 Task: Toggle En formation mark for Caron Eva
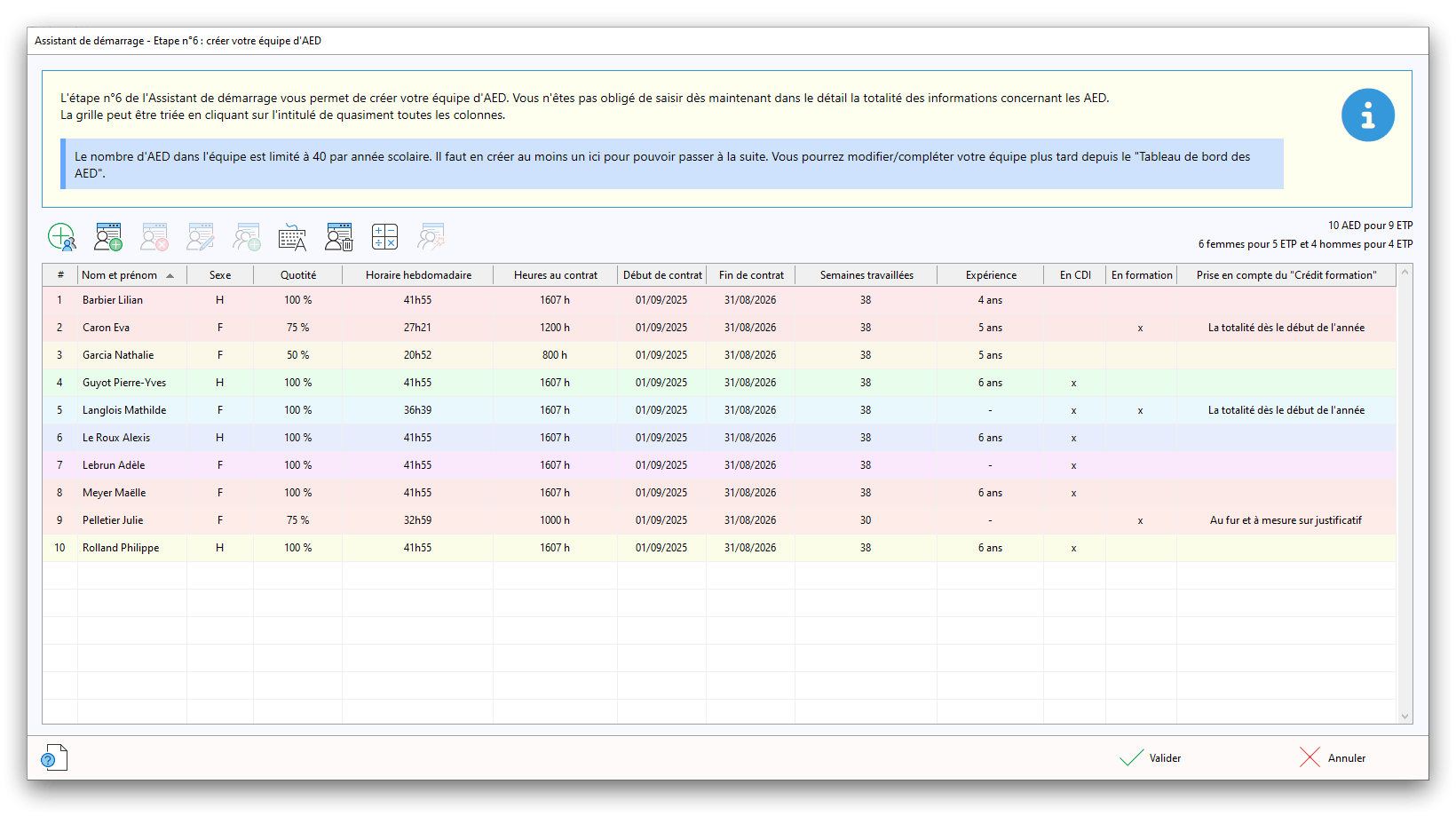pos(1140,328)
